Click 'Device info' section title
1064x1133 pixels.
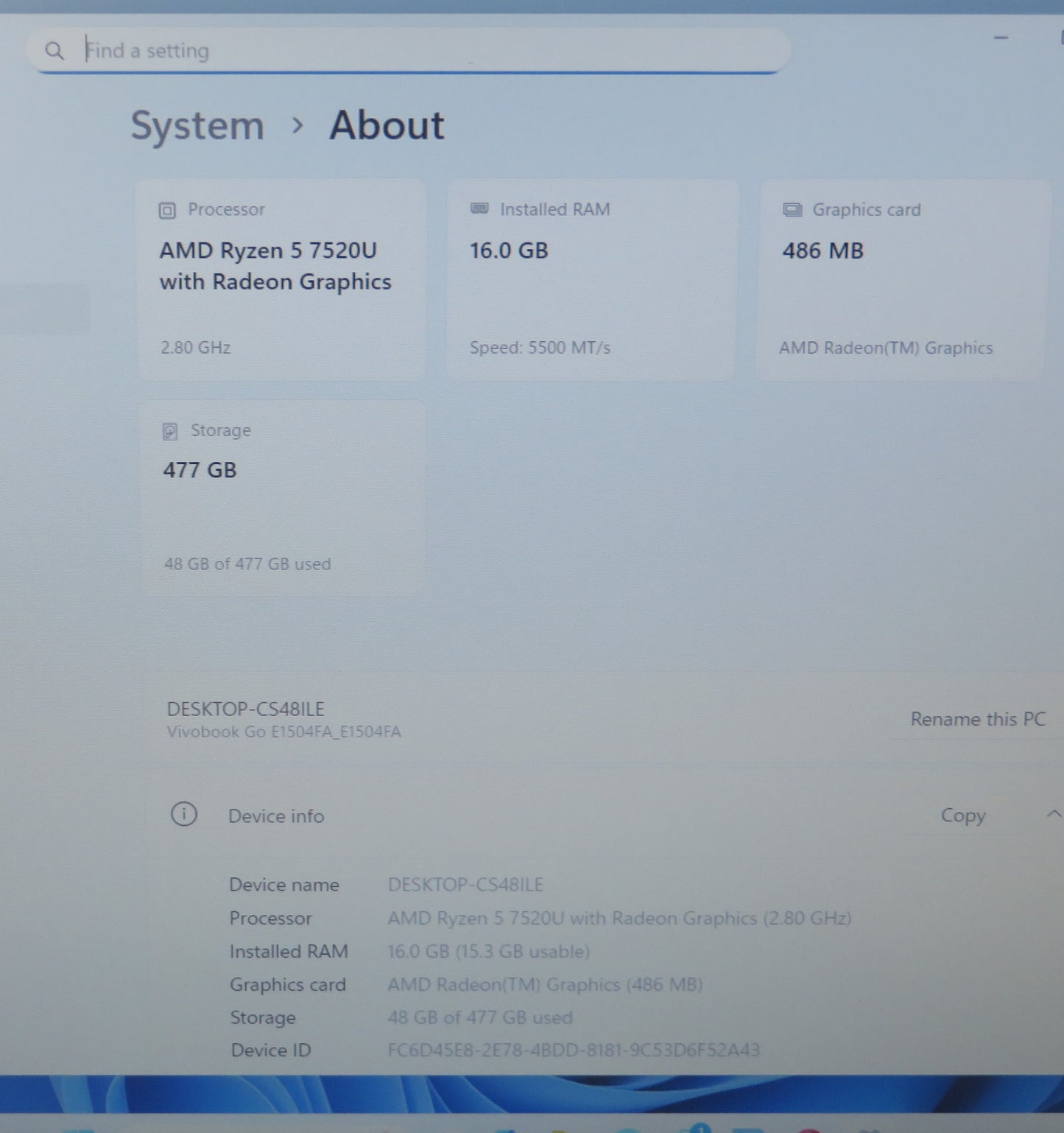click(x=276, y=816)
